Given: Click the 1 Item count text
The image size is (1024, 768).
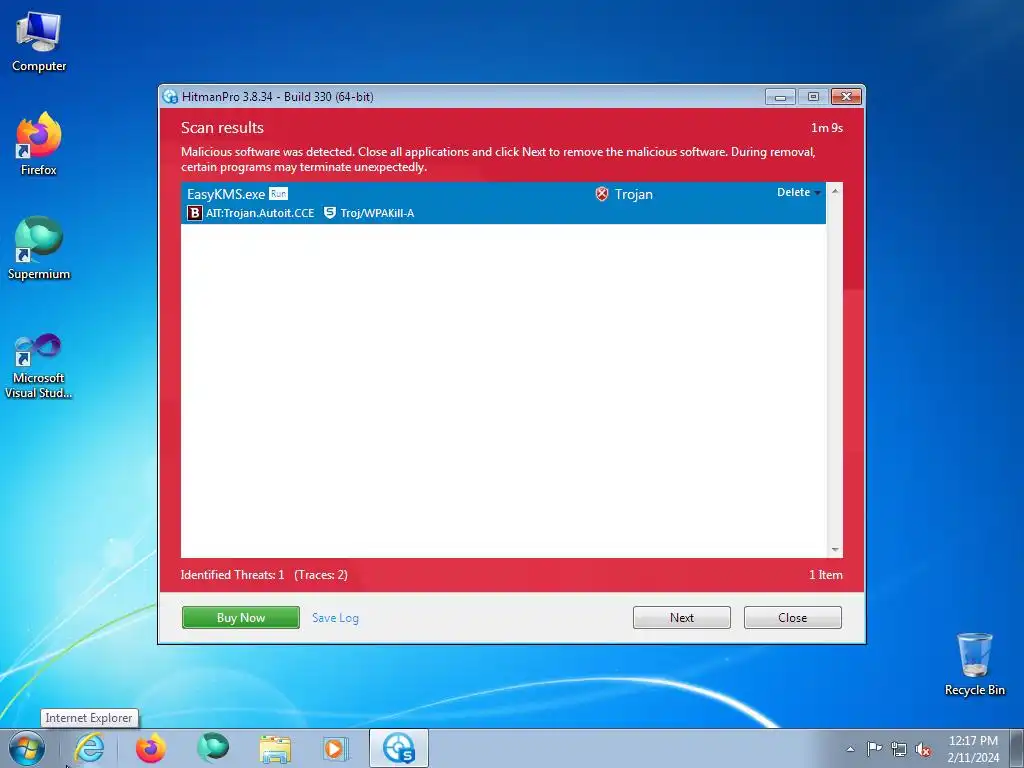Looking at the screenshot, I should pyautogui.click(x=826, y=575).
